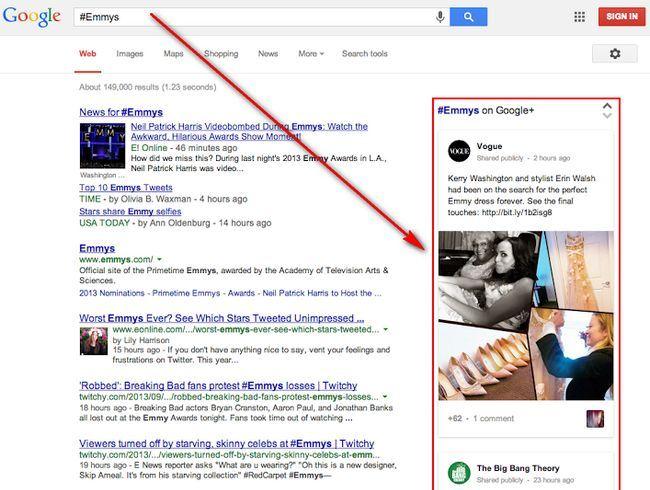Expand dropdown arrow next to eonline URL
Screen dimensions: 650x490
coord(386,330)
